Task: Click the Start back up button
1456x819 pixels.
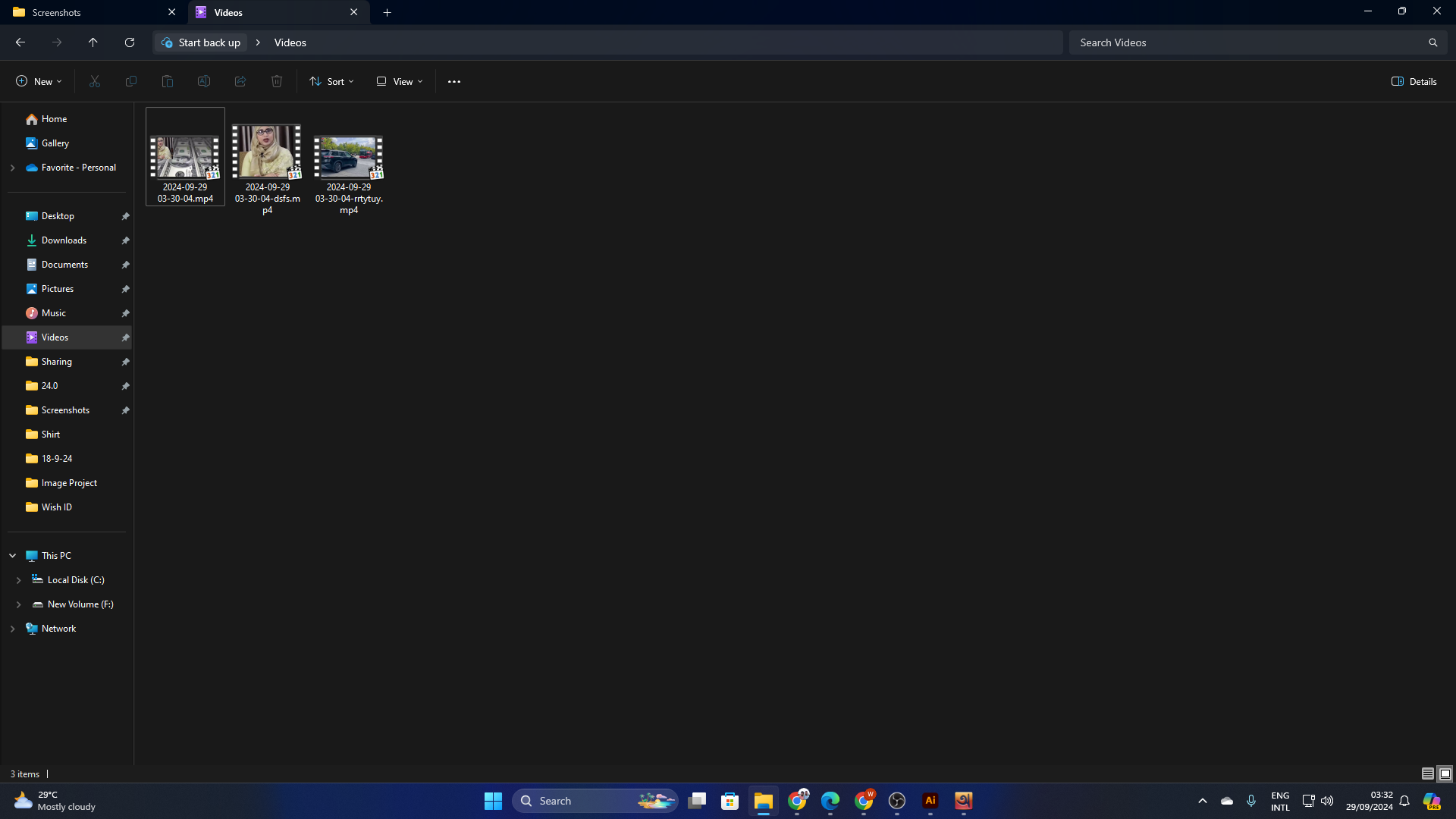Action: point(201,42)
